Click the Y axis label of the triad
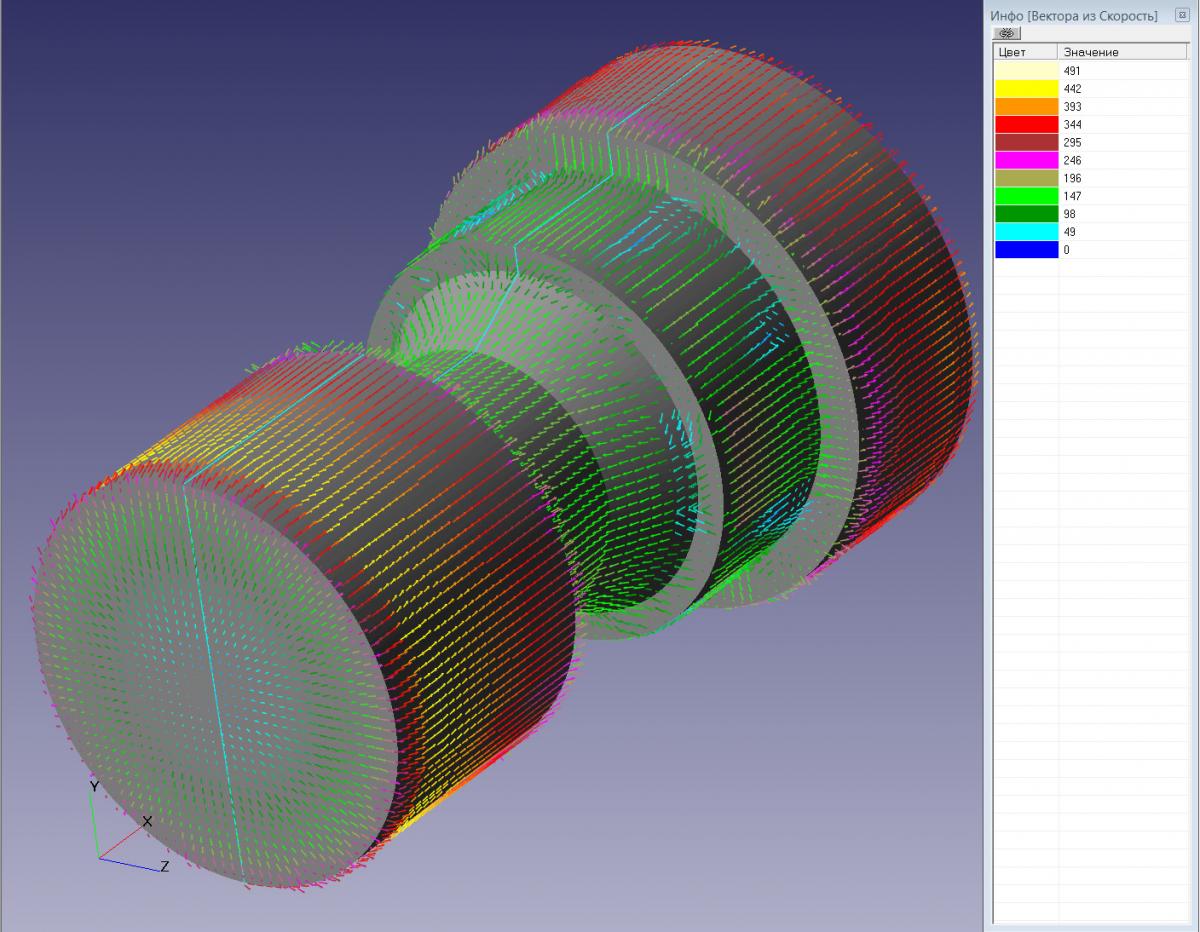The image size is (1200, 932). (94, 787)
